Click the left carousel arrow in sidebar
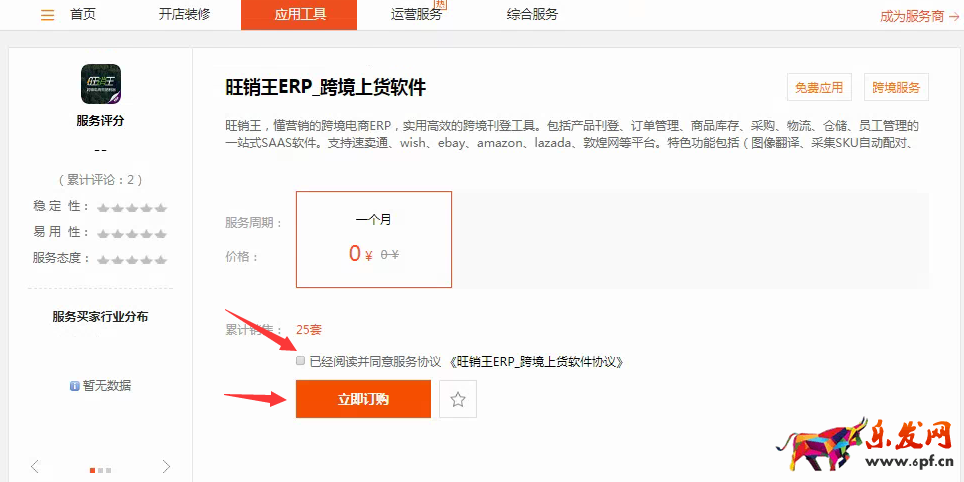Viewport: 964px width, 482px height. coord(35,466)
